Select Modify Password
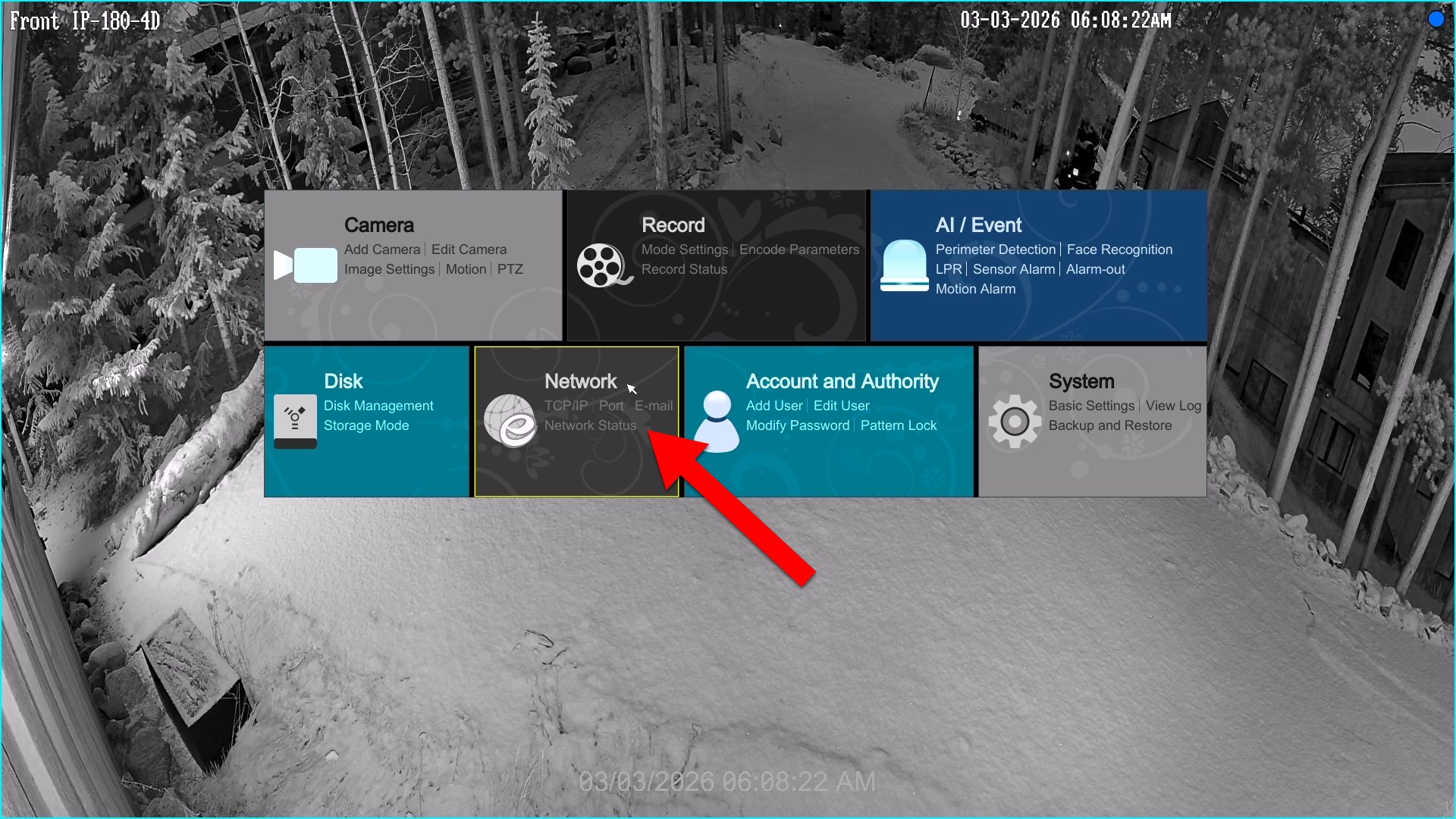Screen dimensions: 1456x819 point(797,425)
